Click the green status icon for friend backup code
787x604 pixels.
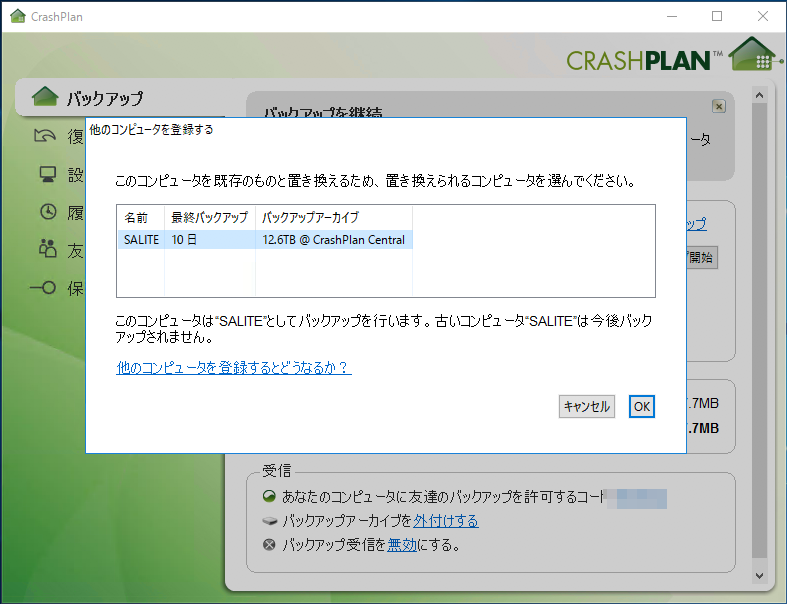[x=269, y=497]
